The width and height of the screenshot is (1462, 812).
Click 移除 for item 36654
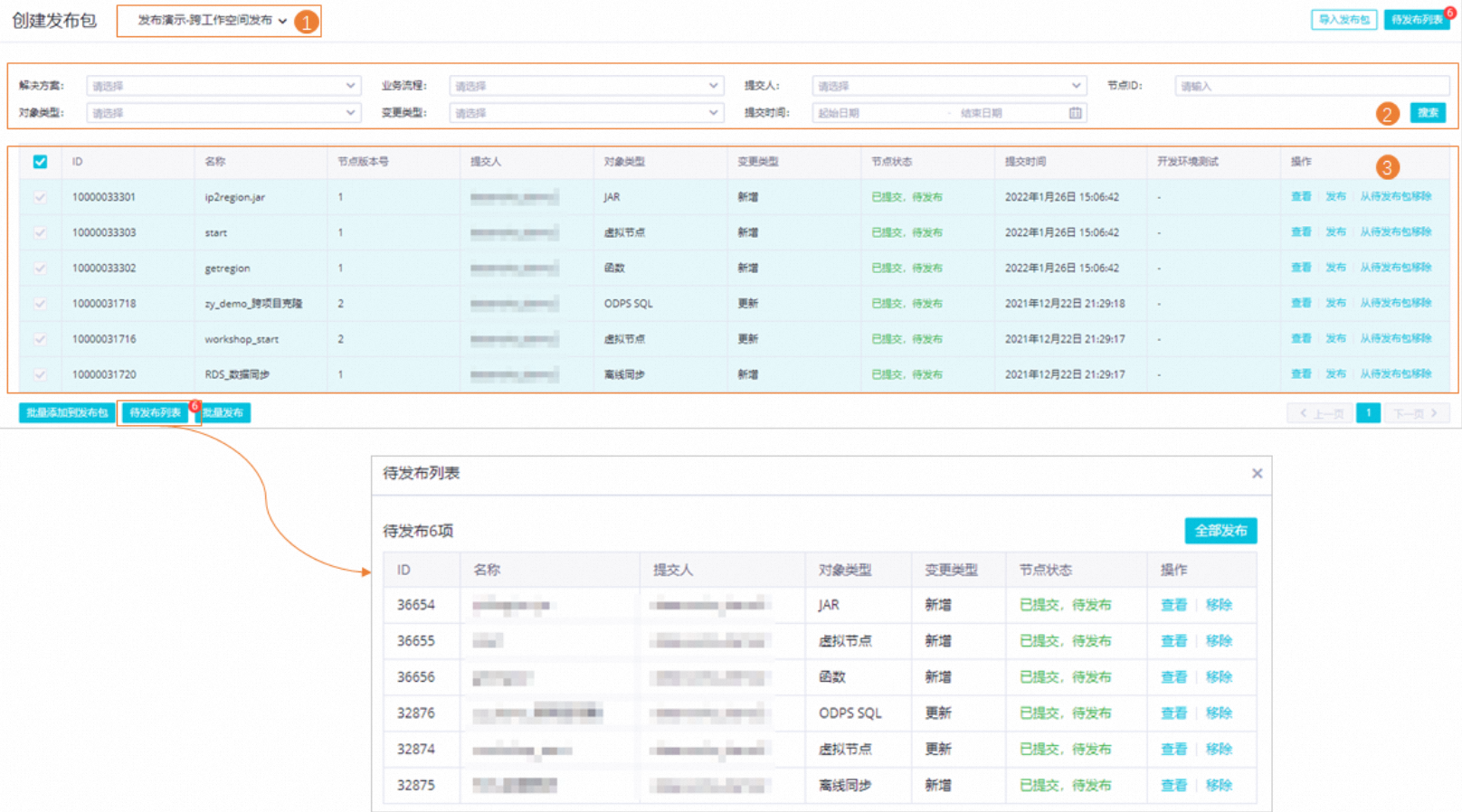pos(1219,605)
